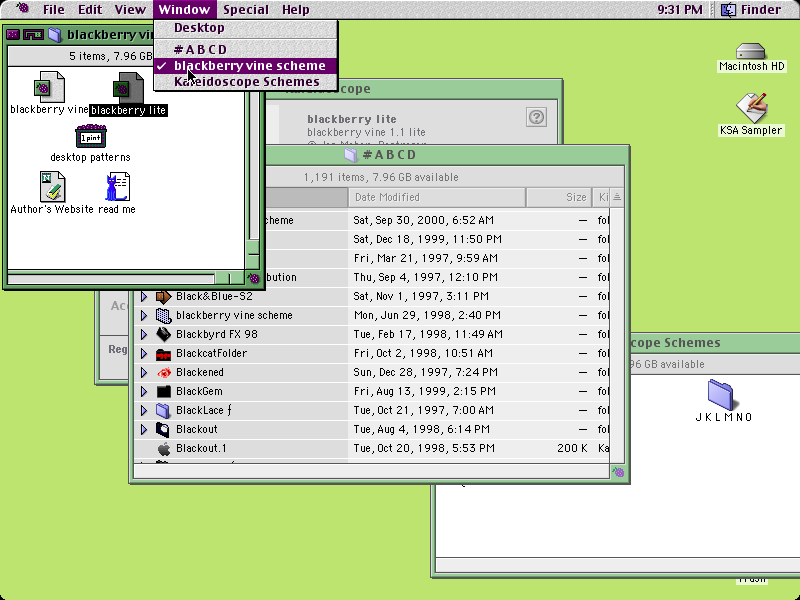Viewport: 800px width, 600px height.
Task: Open the Help menu
Action: click(295, 10)
